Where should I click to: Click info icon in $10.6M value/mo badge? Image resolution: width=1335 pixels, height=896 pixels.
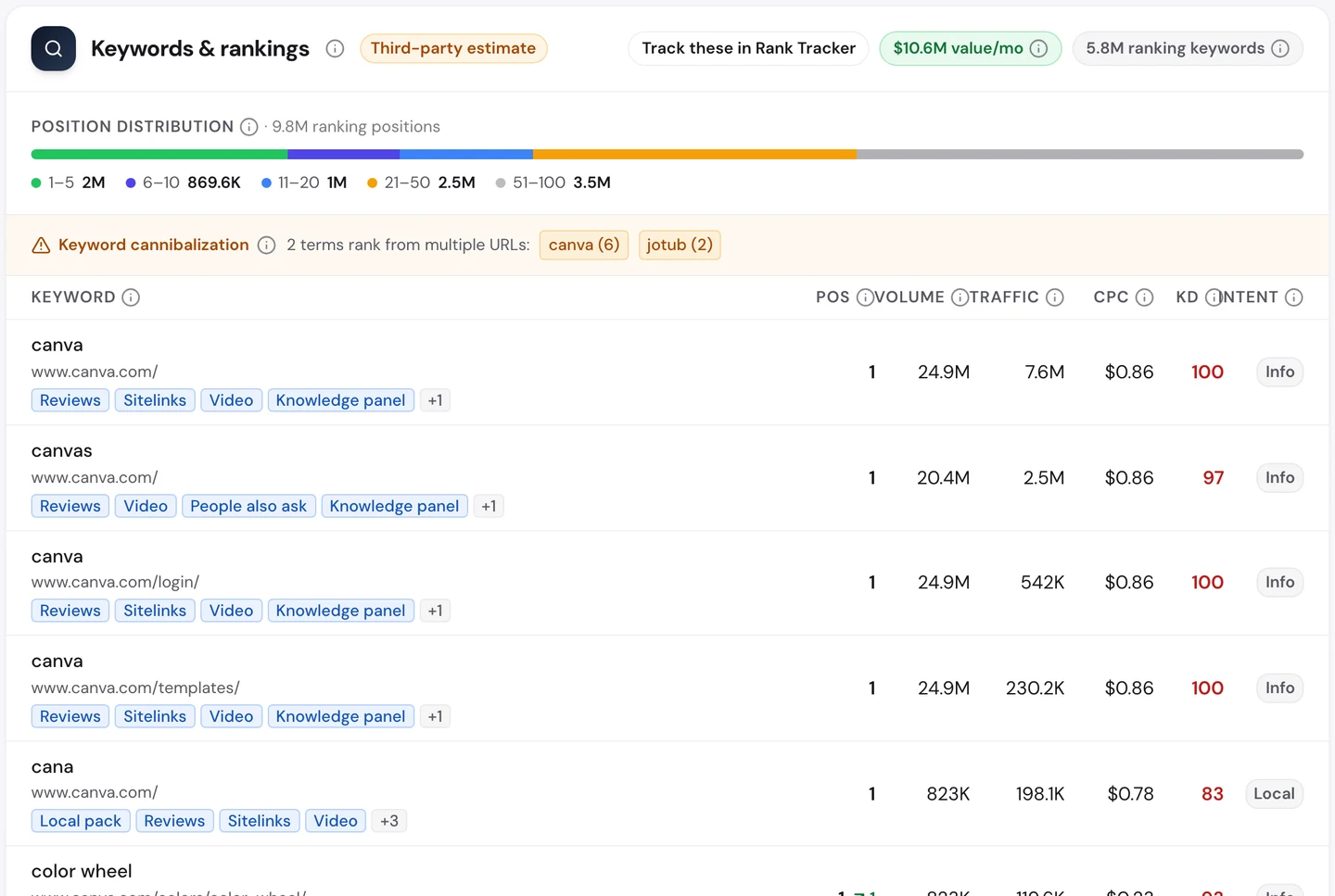coord(1039,48)
